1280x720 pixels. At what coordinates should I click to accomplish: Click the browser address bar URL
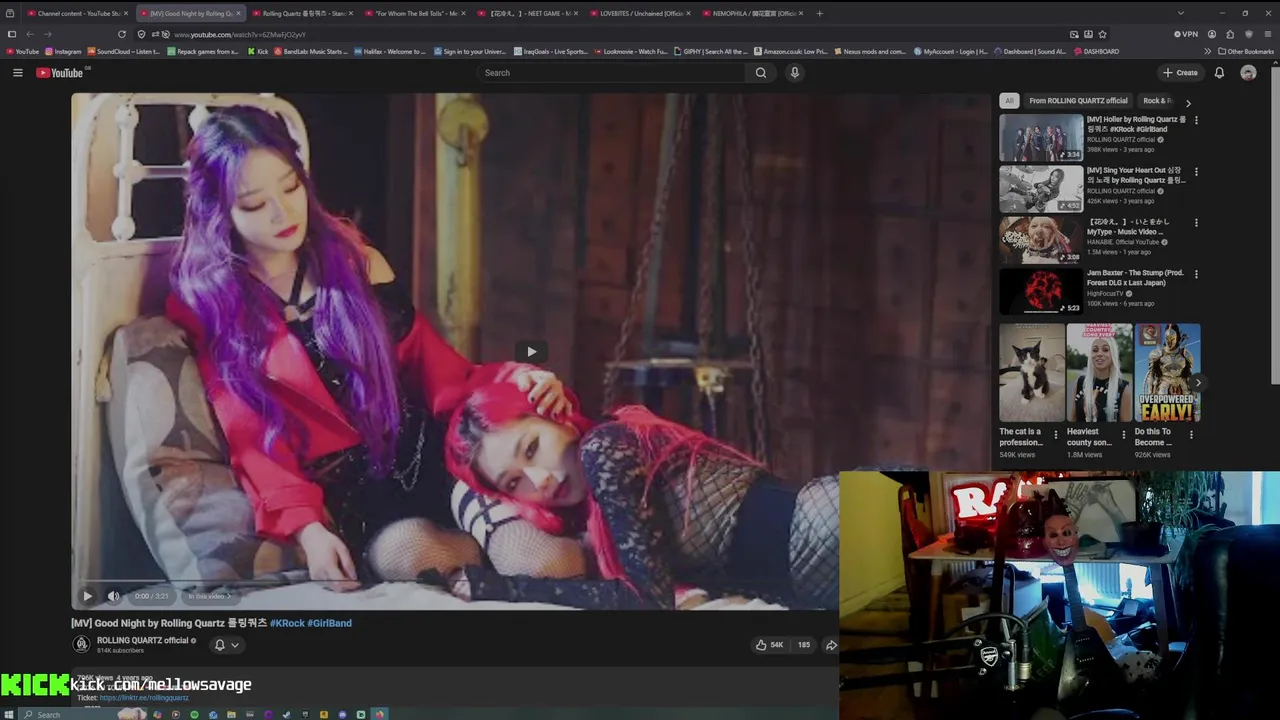point(240,34)
